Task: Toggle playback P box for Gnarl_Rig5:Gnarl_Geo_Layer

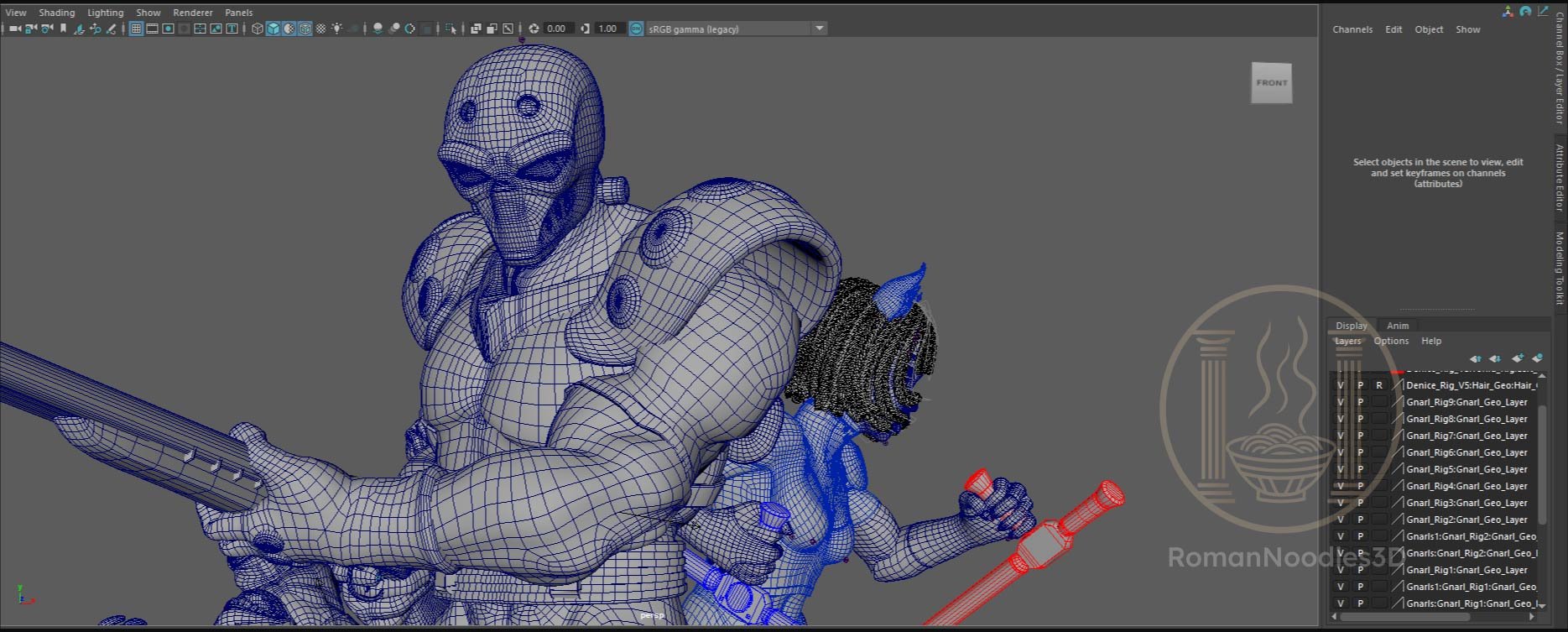Action: pyautogui.click(x=1360, y=469)
